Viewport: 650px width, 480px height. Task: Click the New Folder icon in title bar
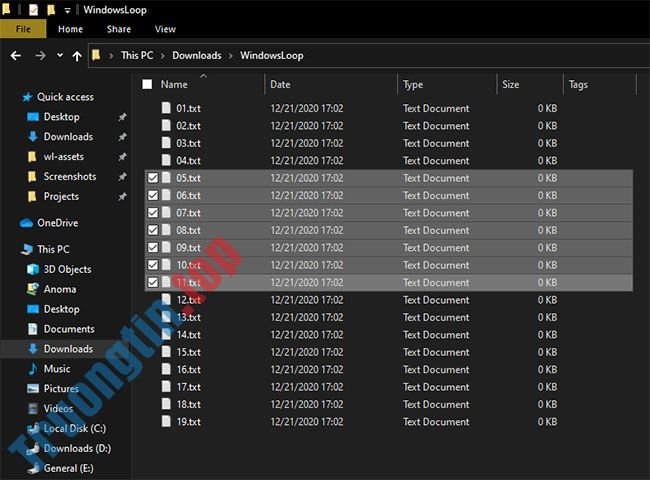point(51,10)
